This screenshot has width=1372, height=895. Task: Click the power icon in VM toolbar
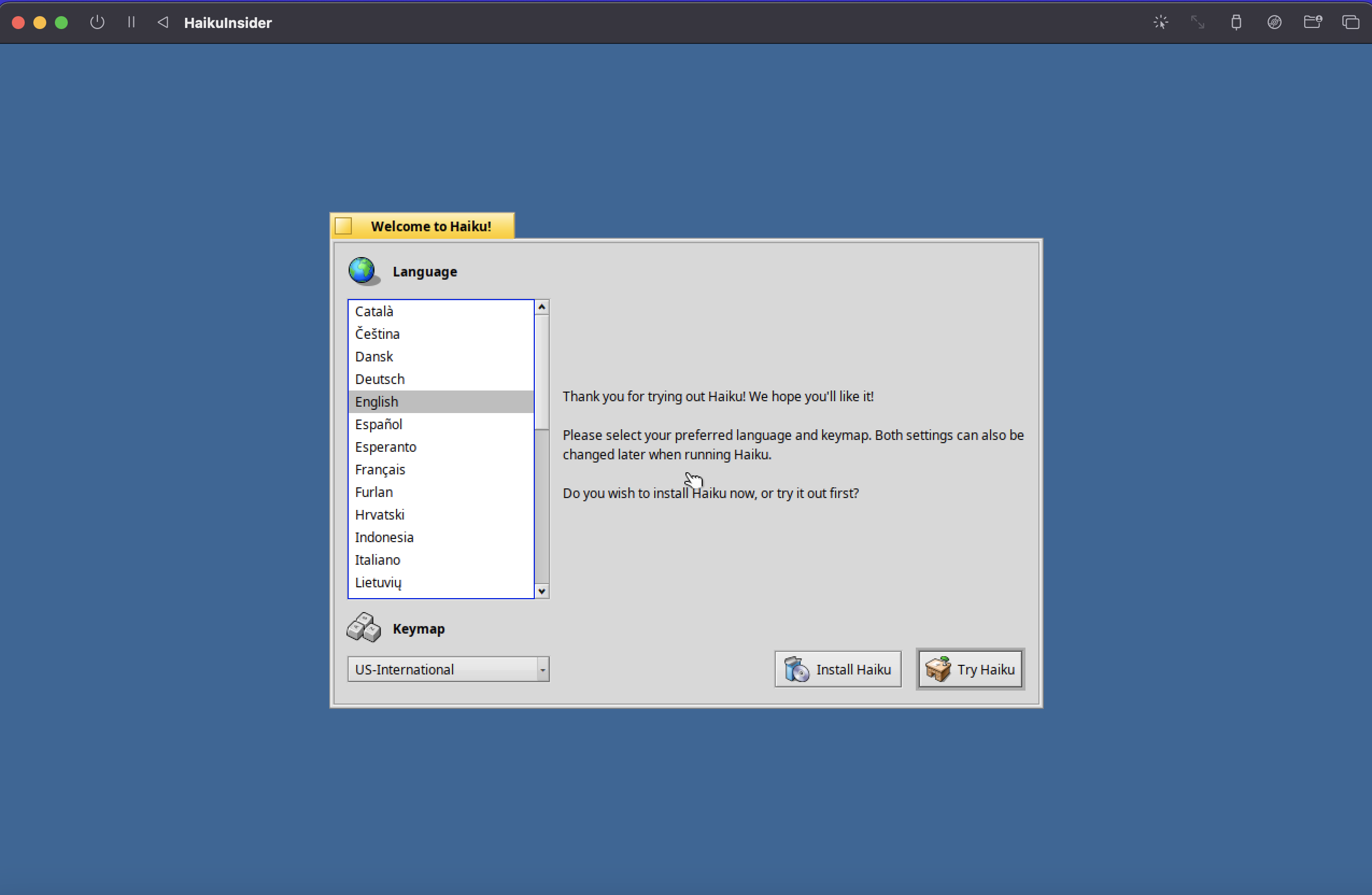(x=97, y=23)
